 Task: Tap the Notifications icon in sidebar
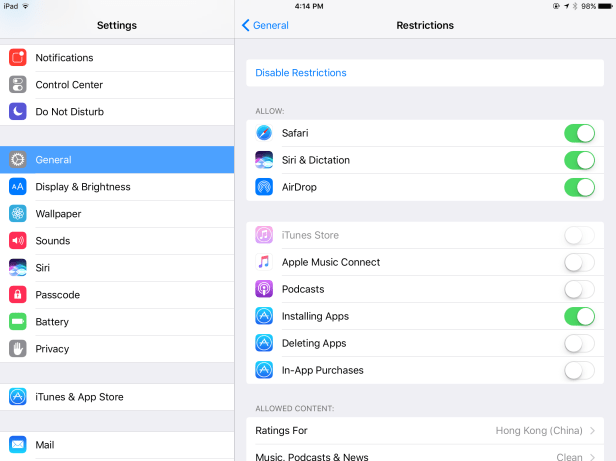click(x=18, y=58)
